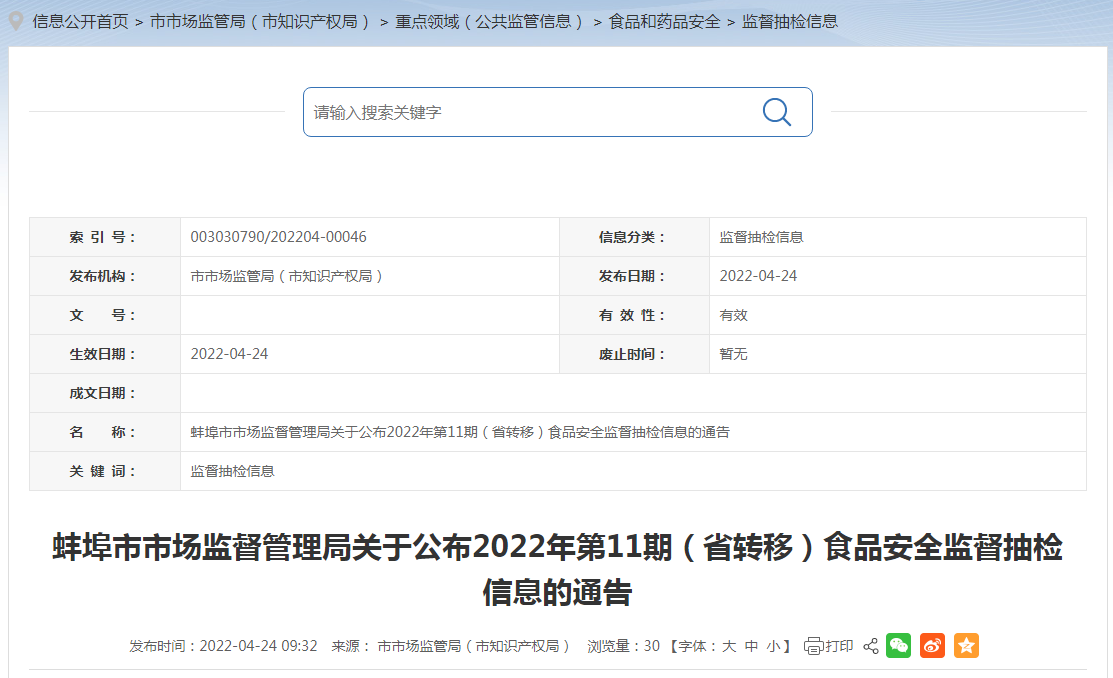Click the 索引号 label cell
Screen dimensions: 1113x678
coord(105,237)
